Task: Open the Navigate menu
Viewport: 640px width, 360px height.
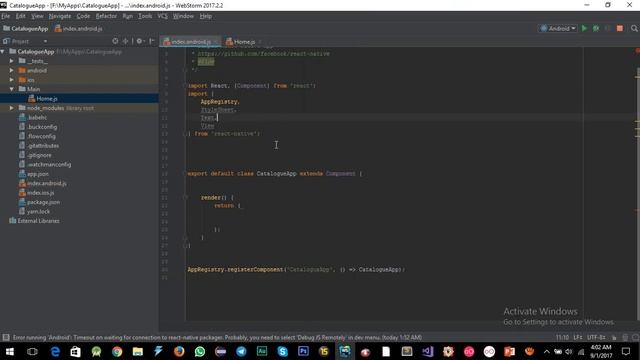Action: (60, 16)
